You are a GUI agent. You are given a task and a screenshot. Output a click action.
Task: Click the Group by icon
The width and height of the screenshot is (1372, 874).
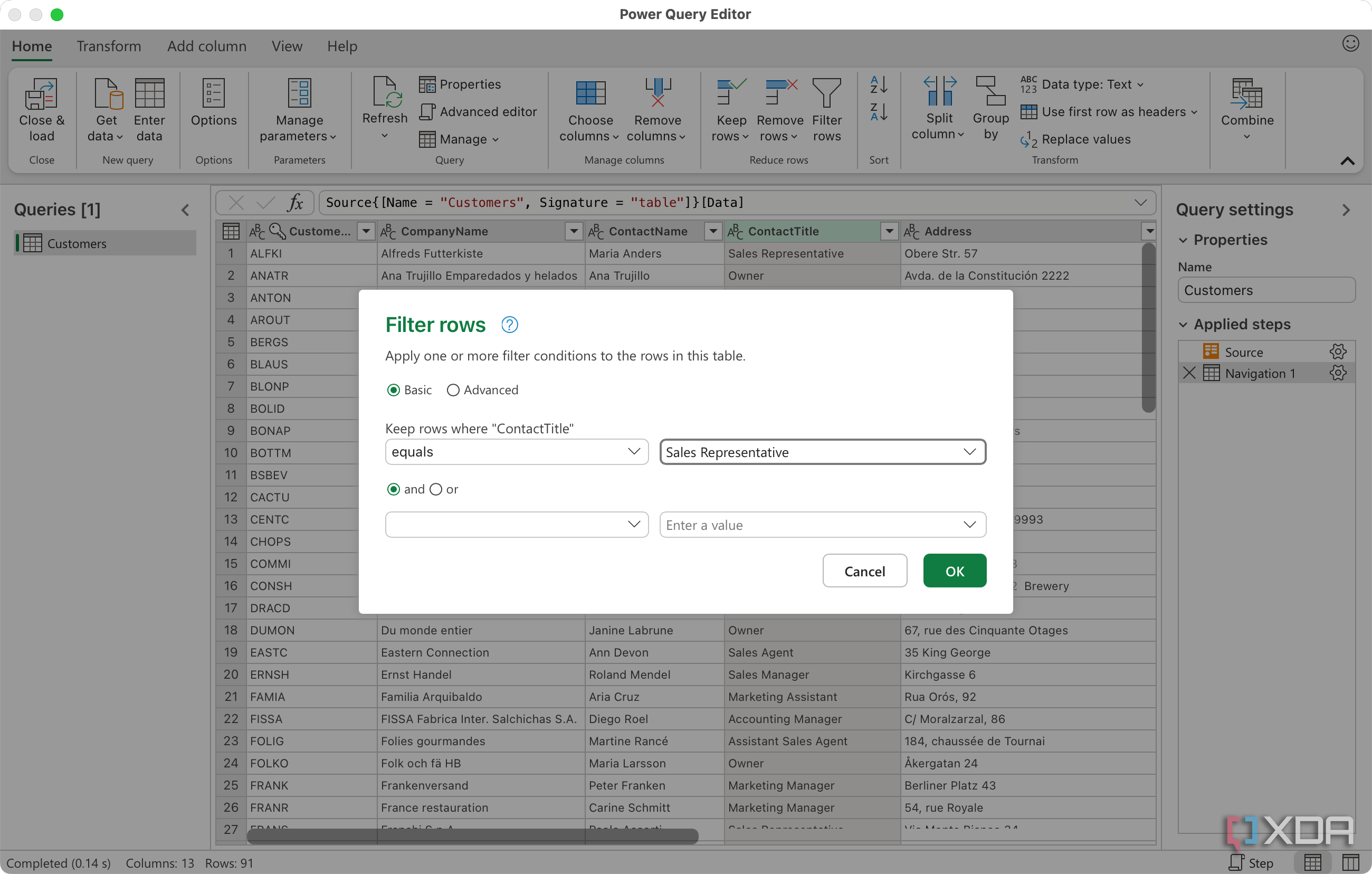991,91
